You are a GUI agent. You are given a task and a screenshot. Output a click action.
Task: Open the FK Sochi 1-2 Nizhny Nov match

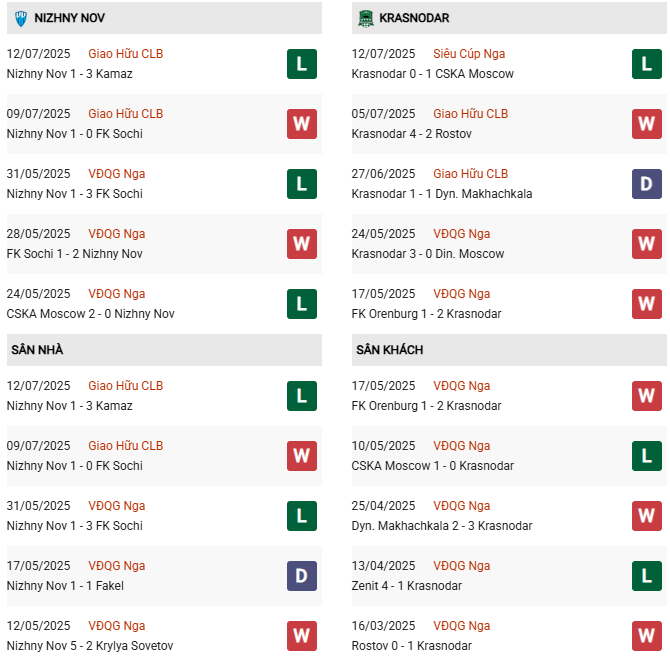click(x=75, y=254)
